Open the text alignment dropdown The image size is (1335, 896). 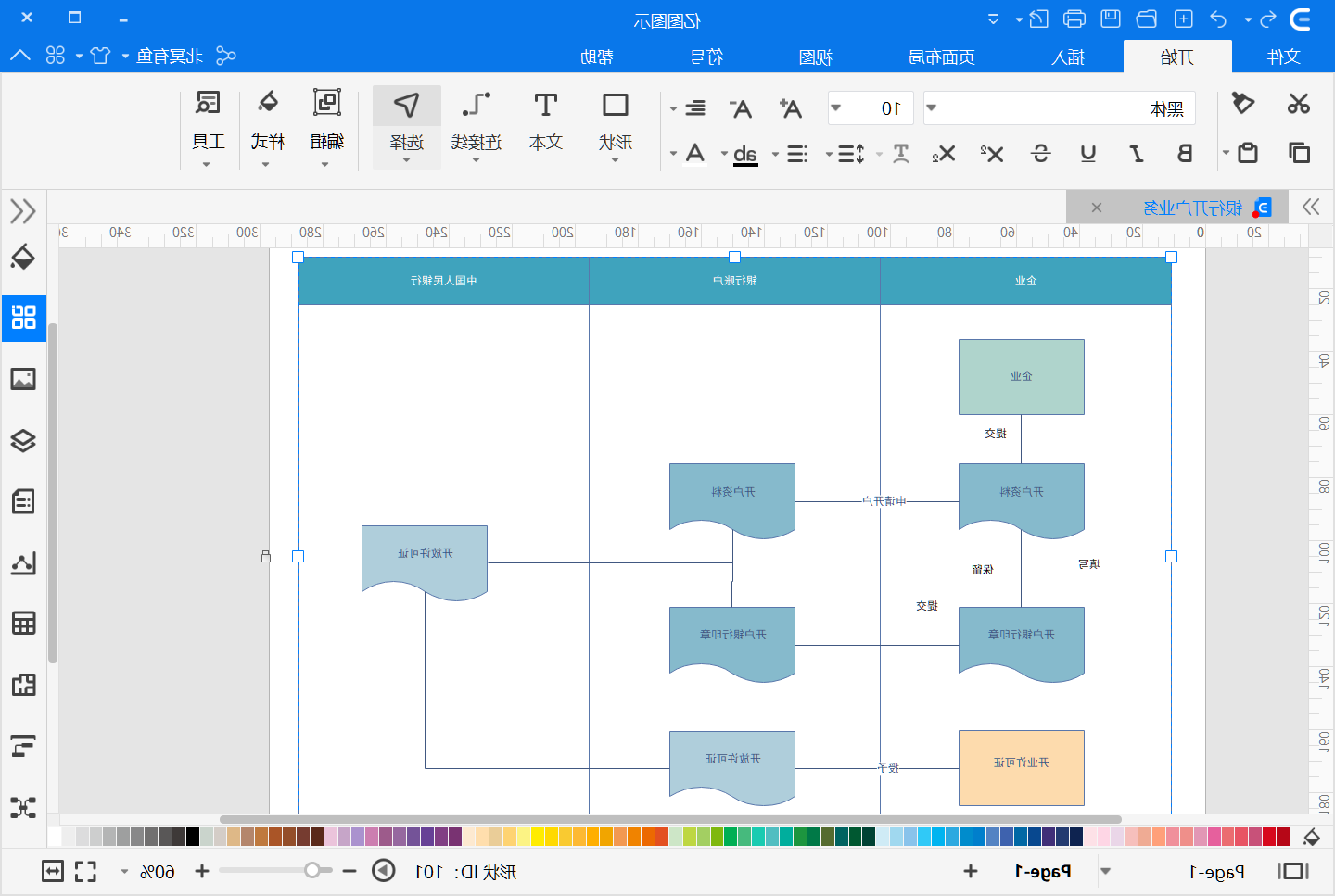(687, 108)
